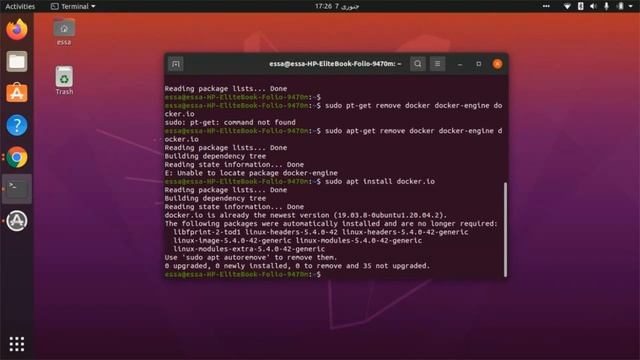Click the Wi-Fi status icon
The height and width of the screenshot is (360, 640).
(x=567, y=6)
